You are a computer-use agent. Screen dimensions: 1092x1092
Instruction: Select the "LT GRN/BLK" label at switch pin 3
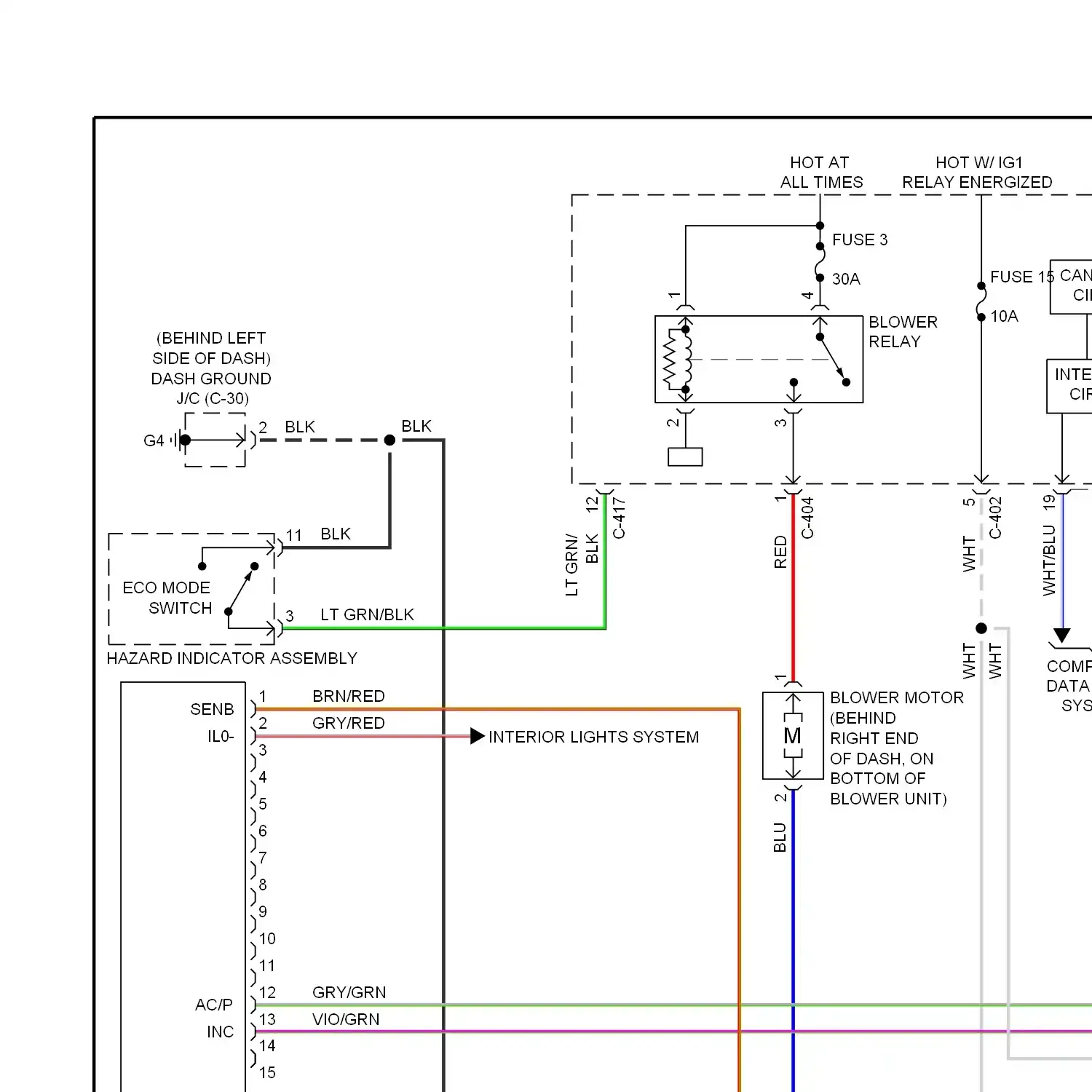tap(367, 614)
